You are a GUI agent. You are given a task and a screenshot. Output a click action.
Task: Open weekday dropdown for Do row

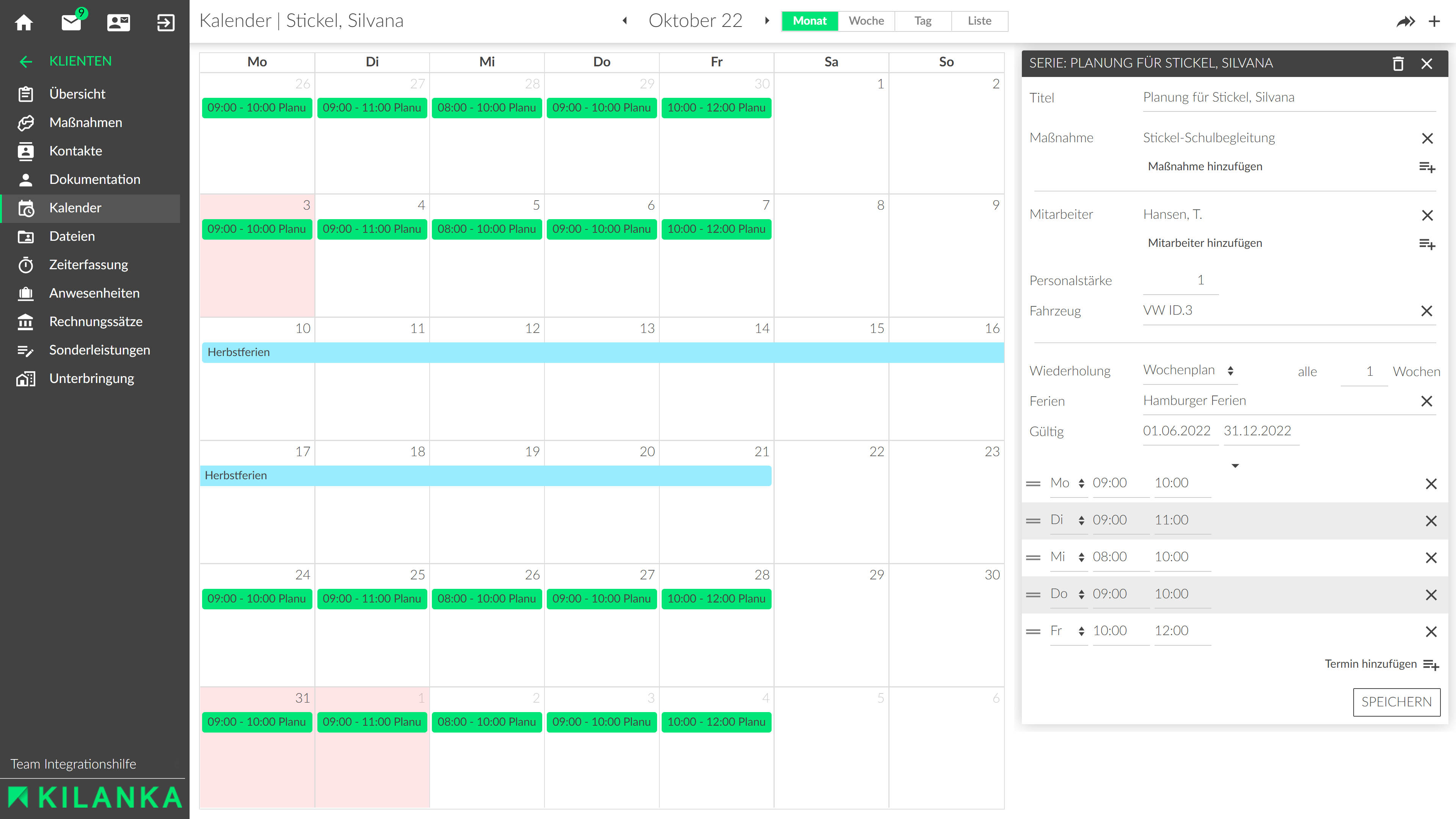pyautogui.click(x=1068, y=594)
